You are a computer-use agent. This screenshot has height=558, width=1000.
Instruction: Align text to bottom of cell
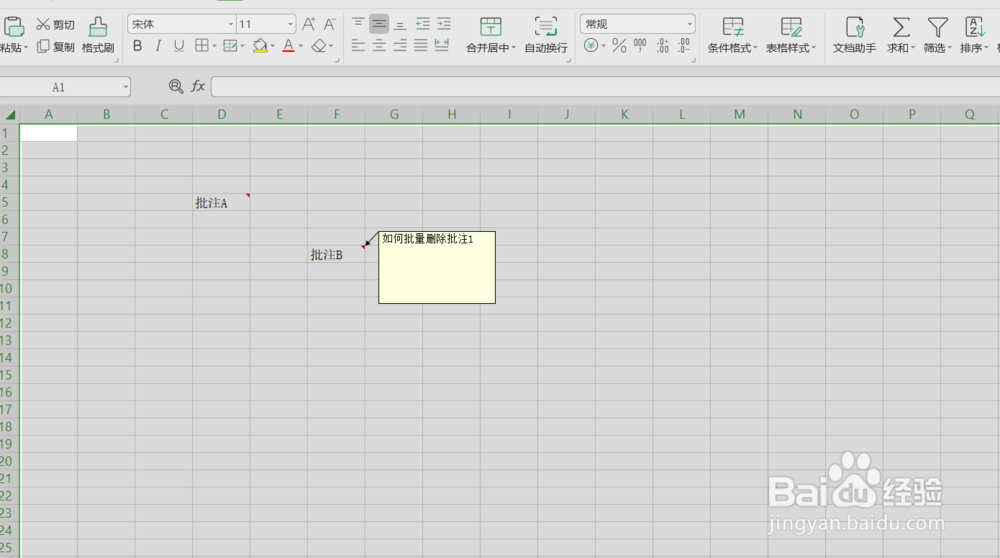click(x=400, y=24)
